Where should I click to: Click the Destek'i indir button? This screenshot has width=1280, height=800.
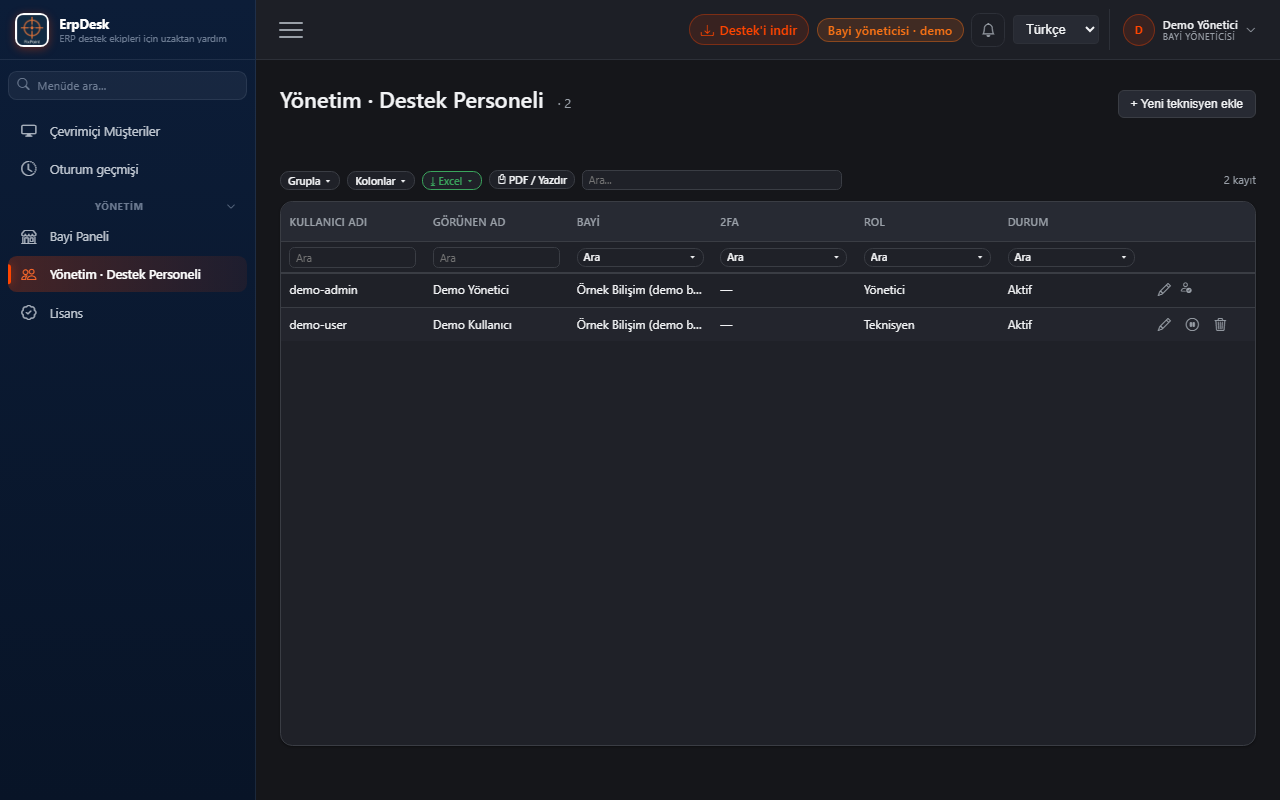[x=749, y=30]
